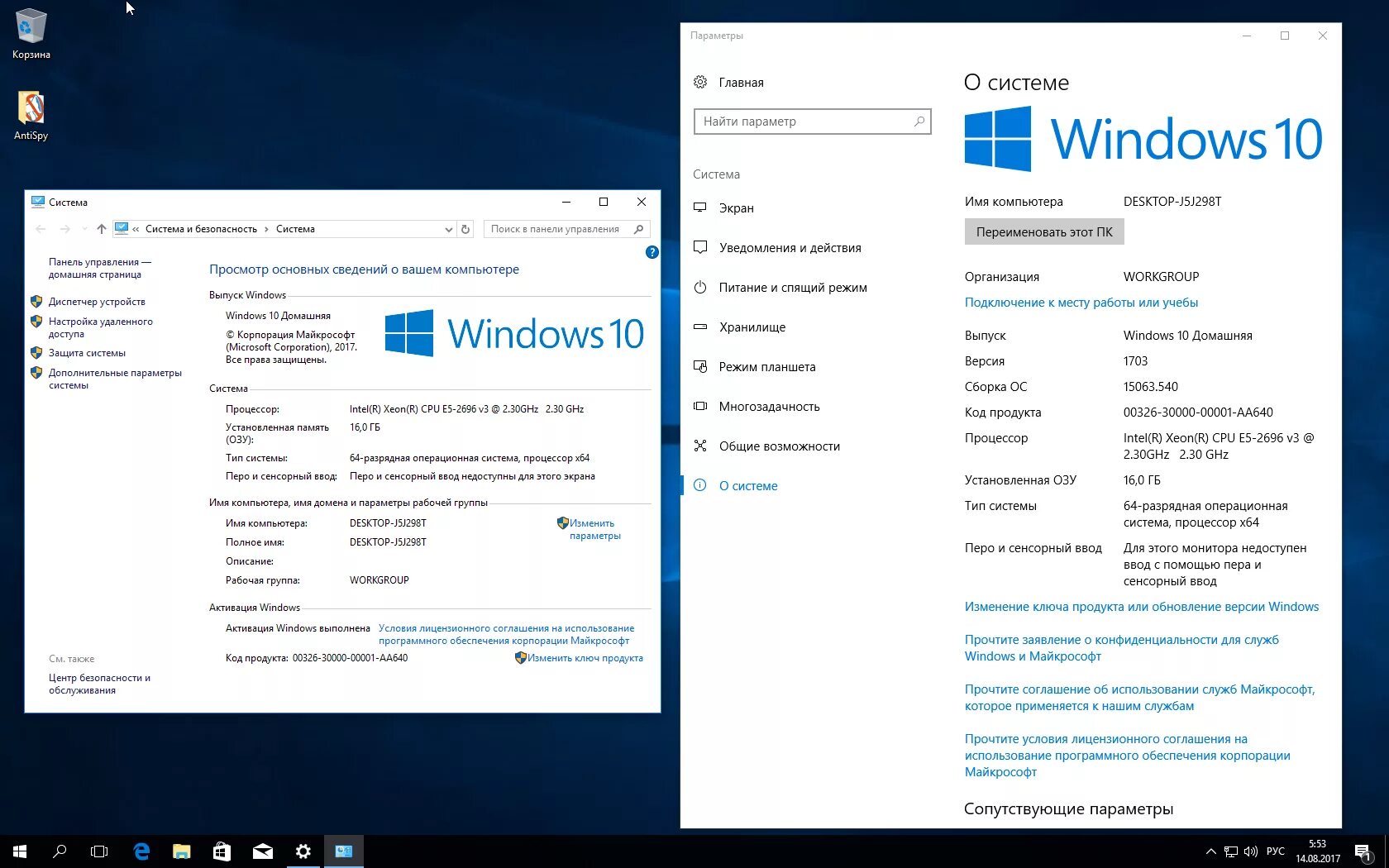
Task: Open recent locations dropdown next to navigation arrows
Action: 84,229
